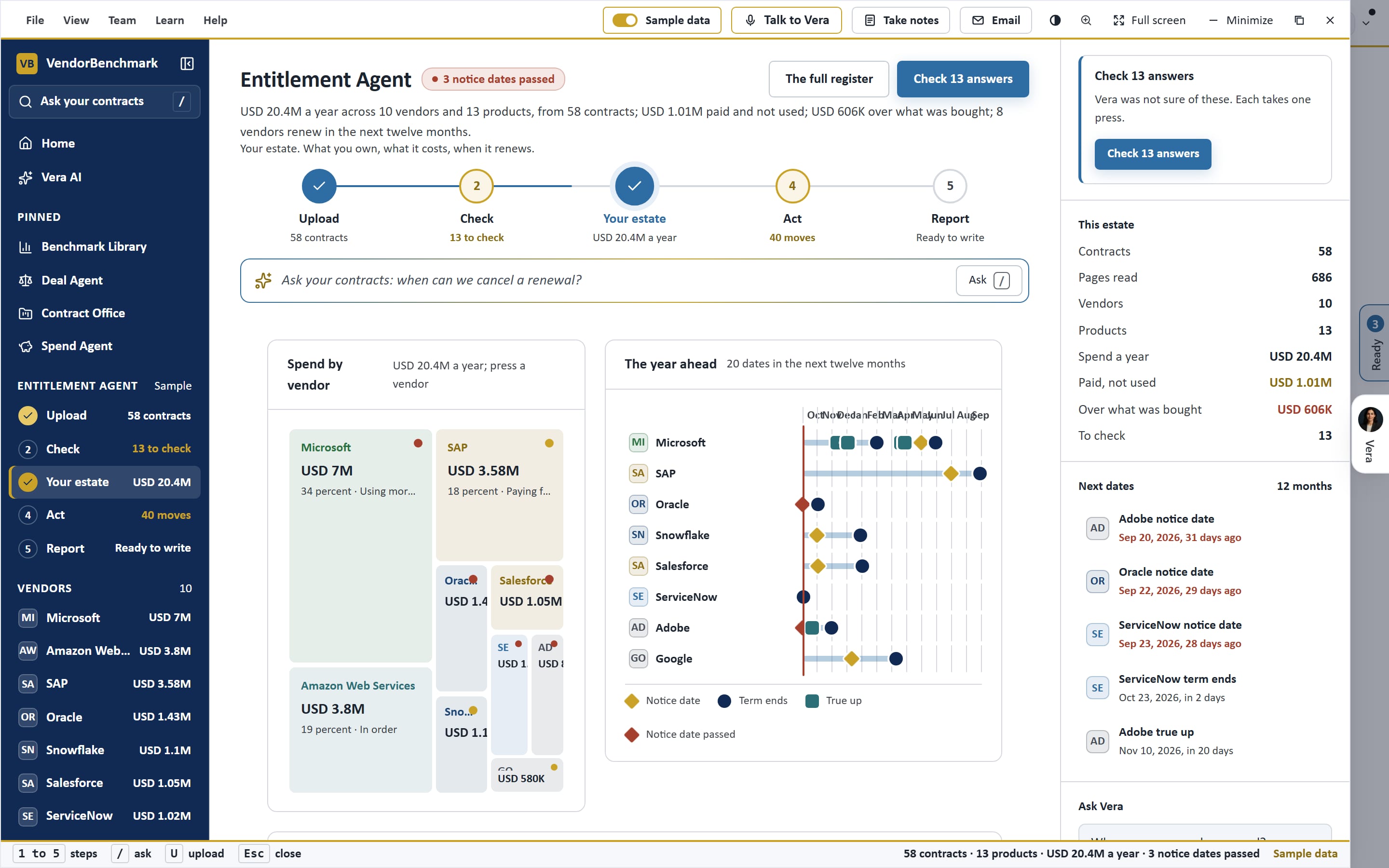Viewport: 1389px width, 868px height.
Task: Click SAP notice date diamond marker
Action: [x=951, y=474]
